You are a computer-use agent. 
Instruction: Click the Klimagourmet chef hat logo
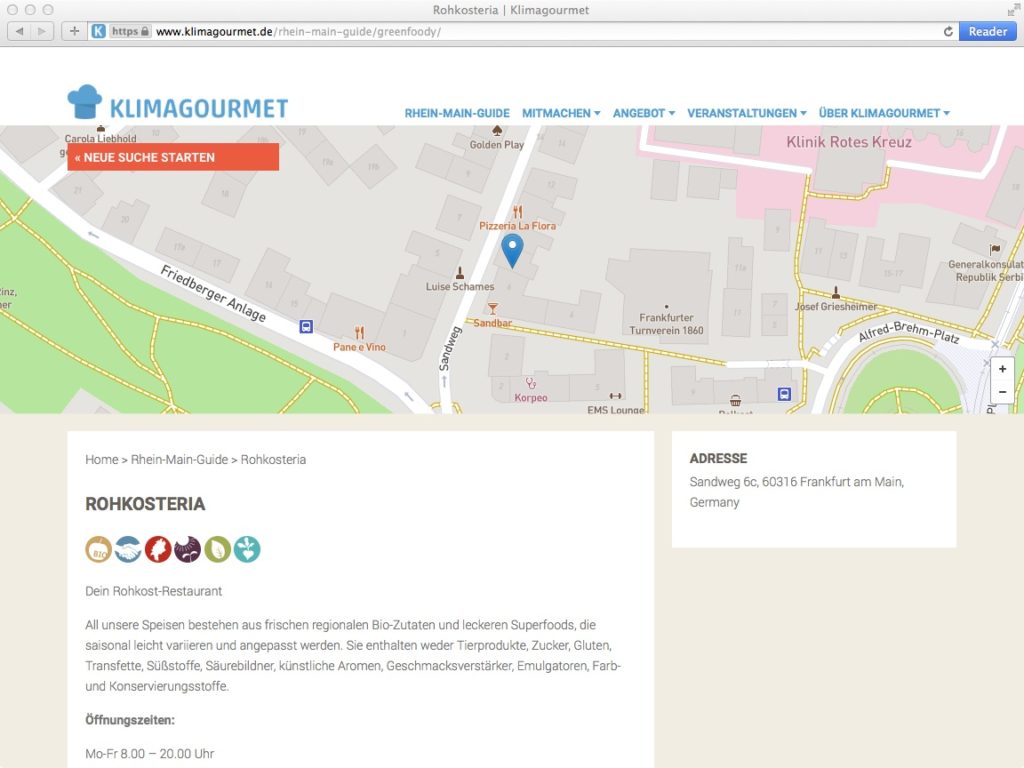85,102
